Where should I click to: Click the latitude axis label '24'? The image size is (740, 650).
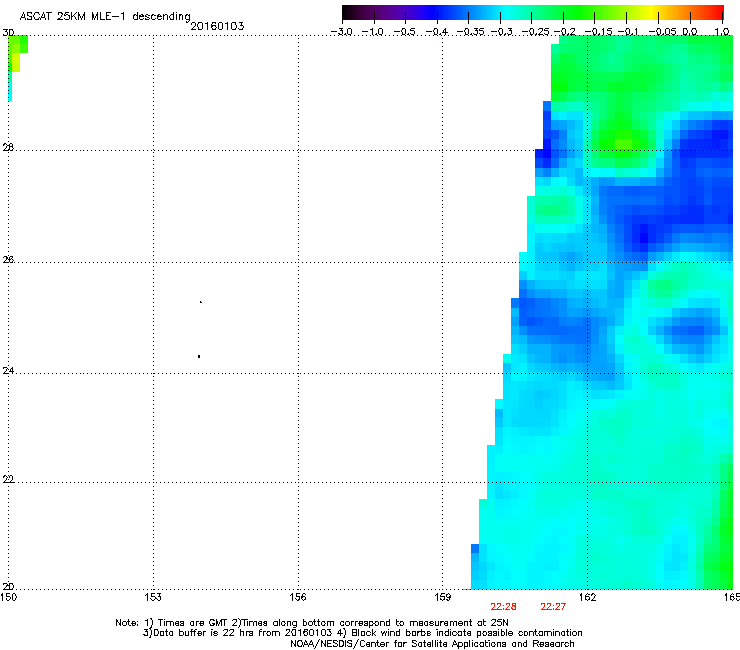(8, 371)
